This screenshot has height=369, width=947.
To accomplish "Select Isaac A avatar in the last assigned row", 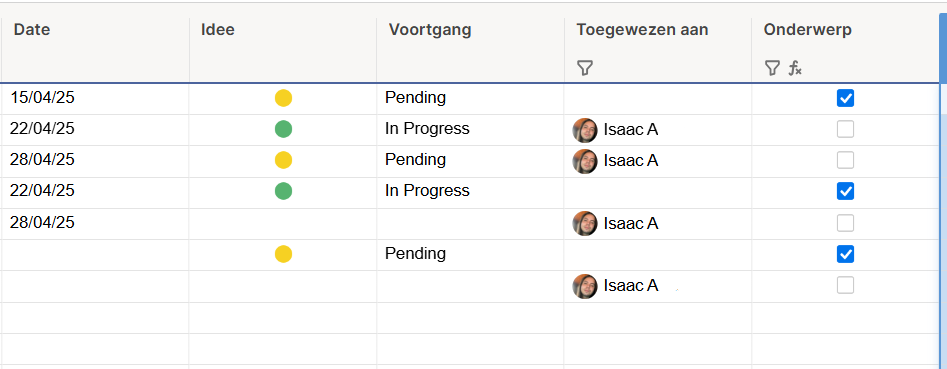I will coord(585,286).
